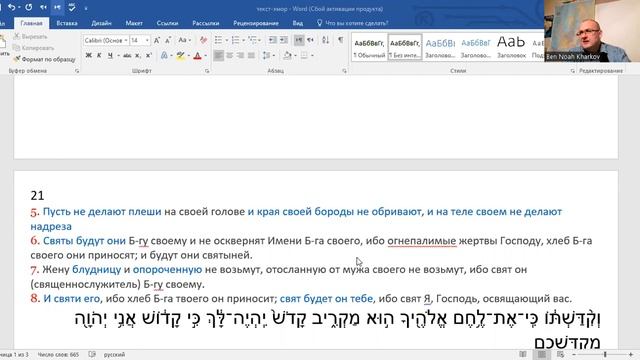640x360 pixels.
Task: Click the Вырезать (Cut) button
Action: (x=31, y=36)
